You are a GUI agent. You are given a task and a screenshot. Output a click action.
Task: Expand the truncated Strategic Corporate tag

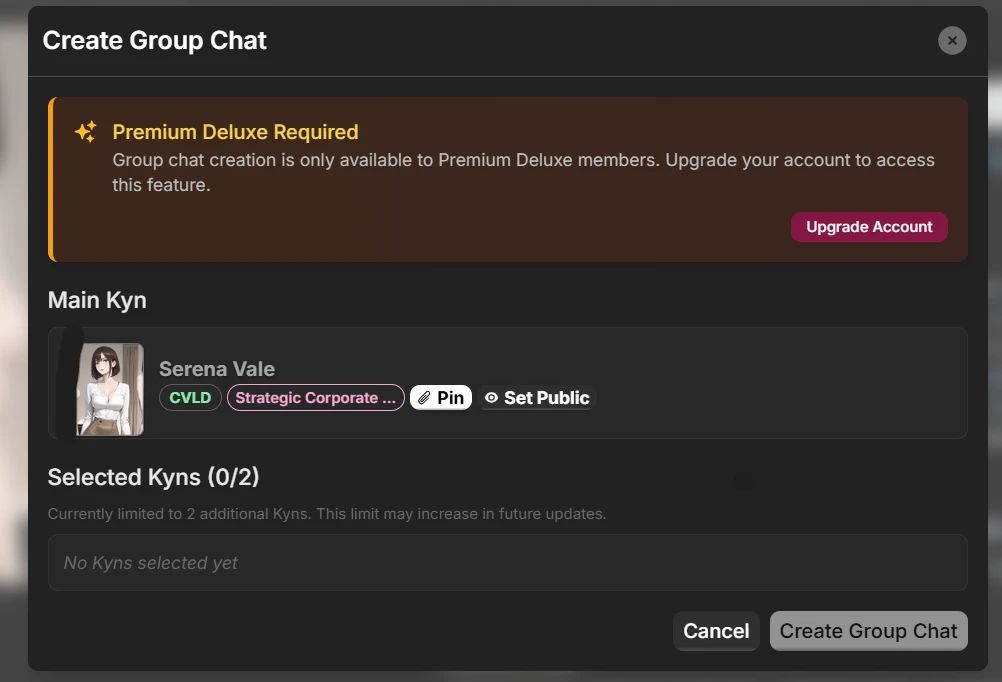pyautogui.click(x=316, y=397)
